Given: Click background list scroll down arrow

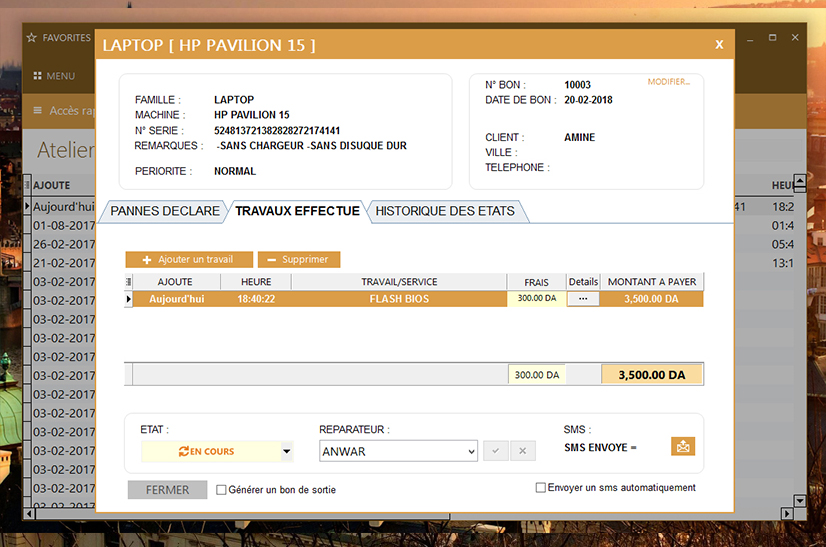Looking at the screenshot, I should click(800, 501).
